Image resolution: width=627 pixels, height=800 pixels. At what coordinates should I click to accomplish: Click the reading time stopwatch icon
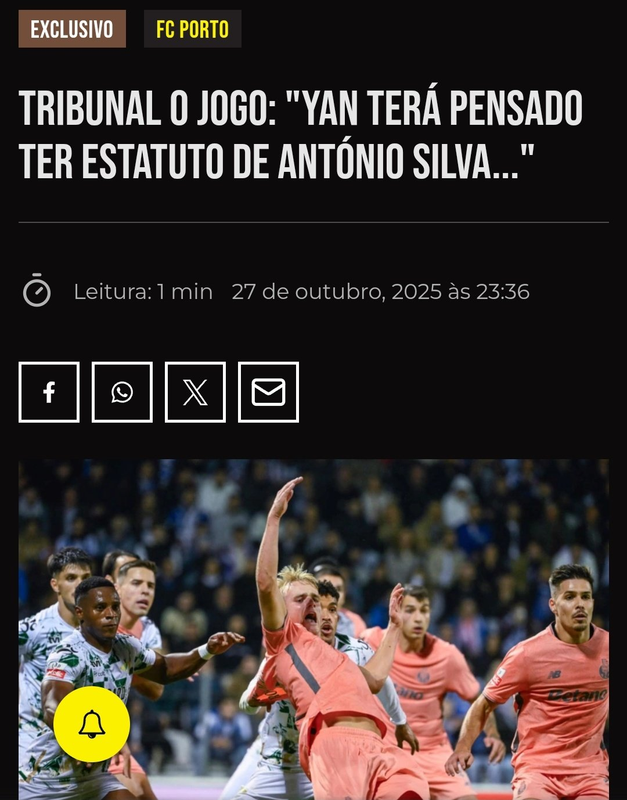coord(37,290)
